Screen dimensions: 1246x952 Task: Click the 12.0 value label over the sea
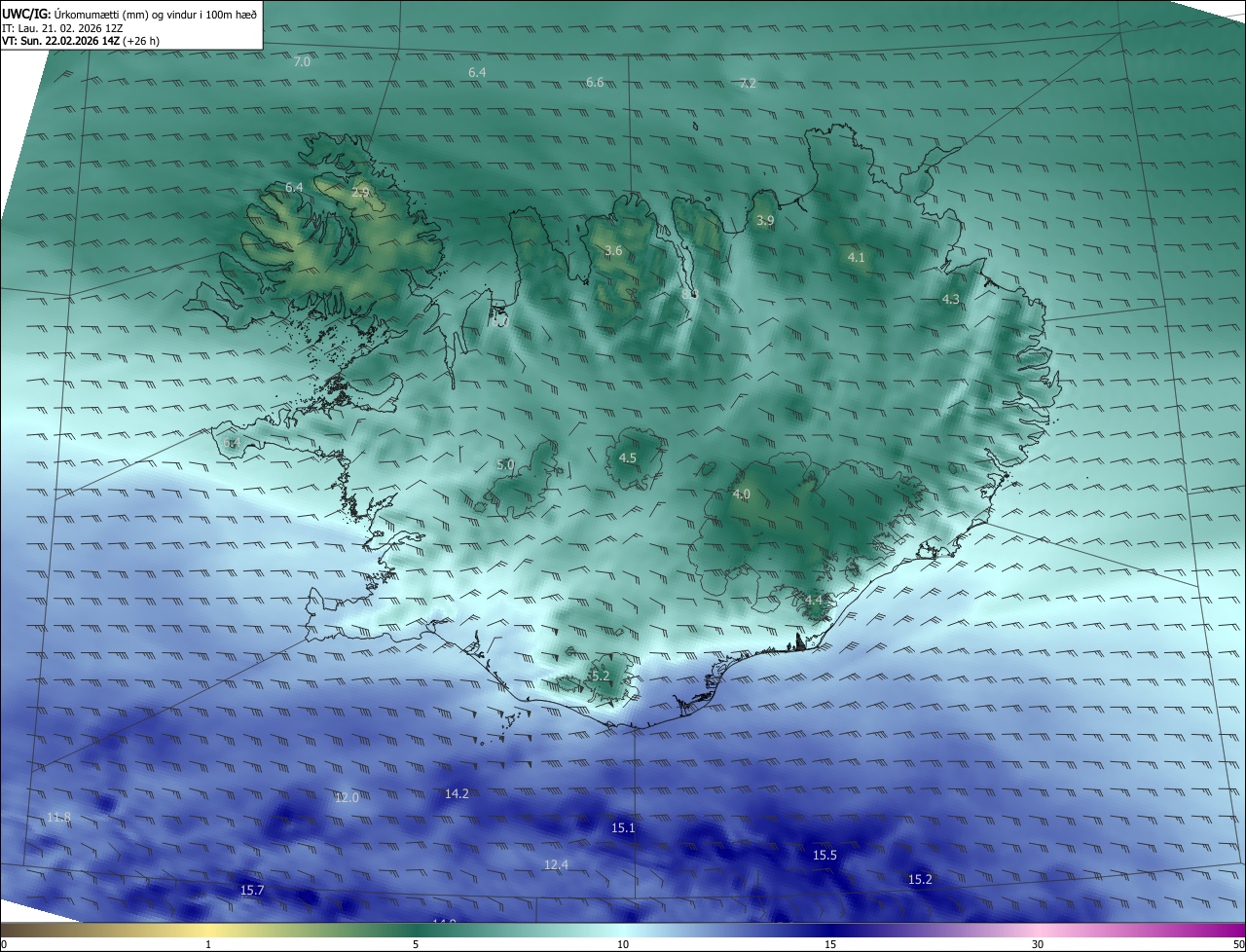(x=347, y=797)
